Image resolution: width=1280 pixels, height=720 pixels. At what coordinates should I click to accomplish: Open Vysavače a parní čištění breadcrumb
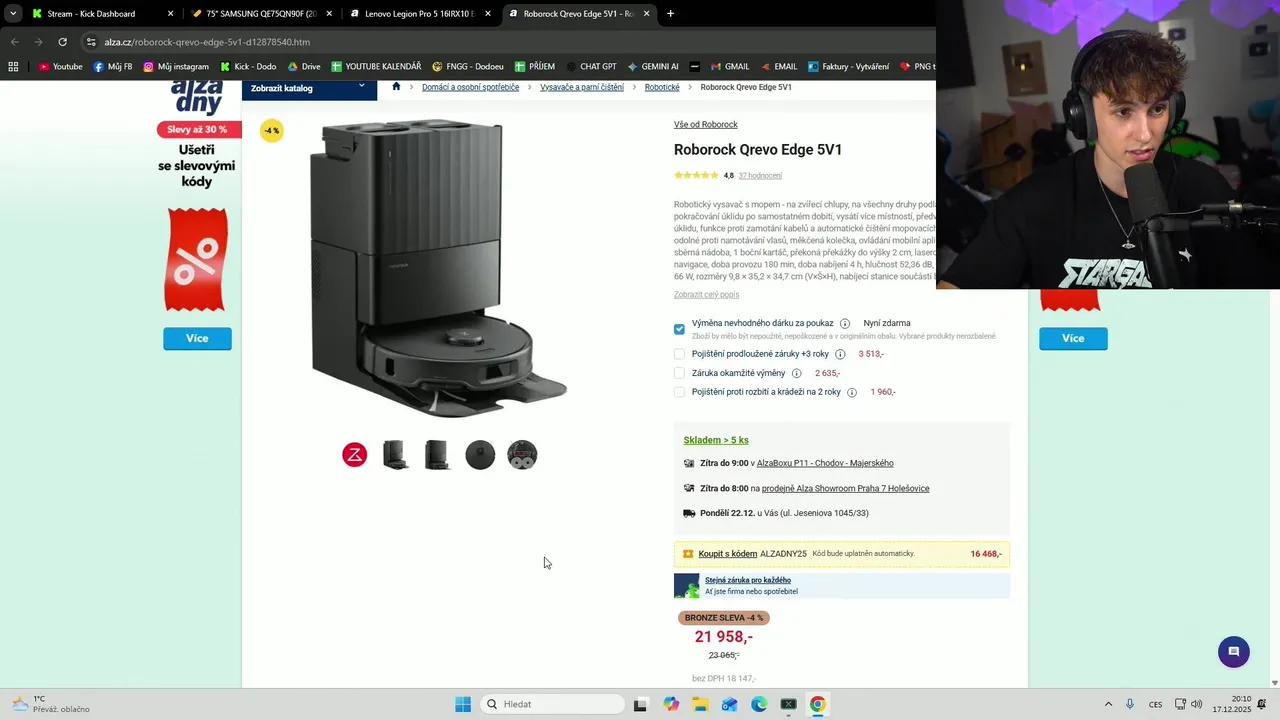click(582, 87)
